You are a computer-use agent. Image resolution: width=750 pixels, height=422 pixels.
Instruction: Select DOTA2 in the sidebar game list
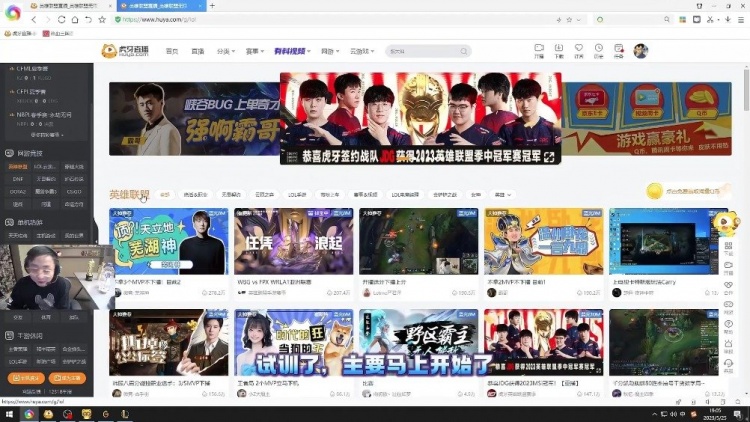point(18,191)
